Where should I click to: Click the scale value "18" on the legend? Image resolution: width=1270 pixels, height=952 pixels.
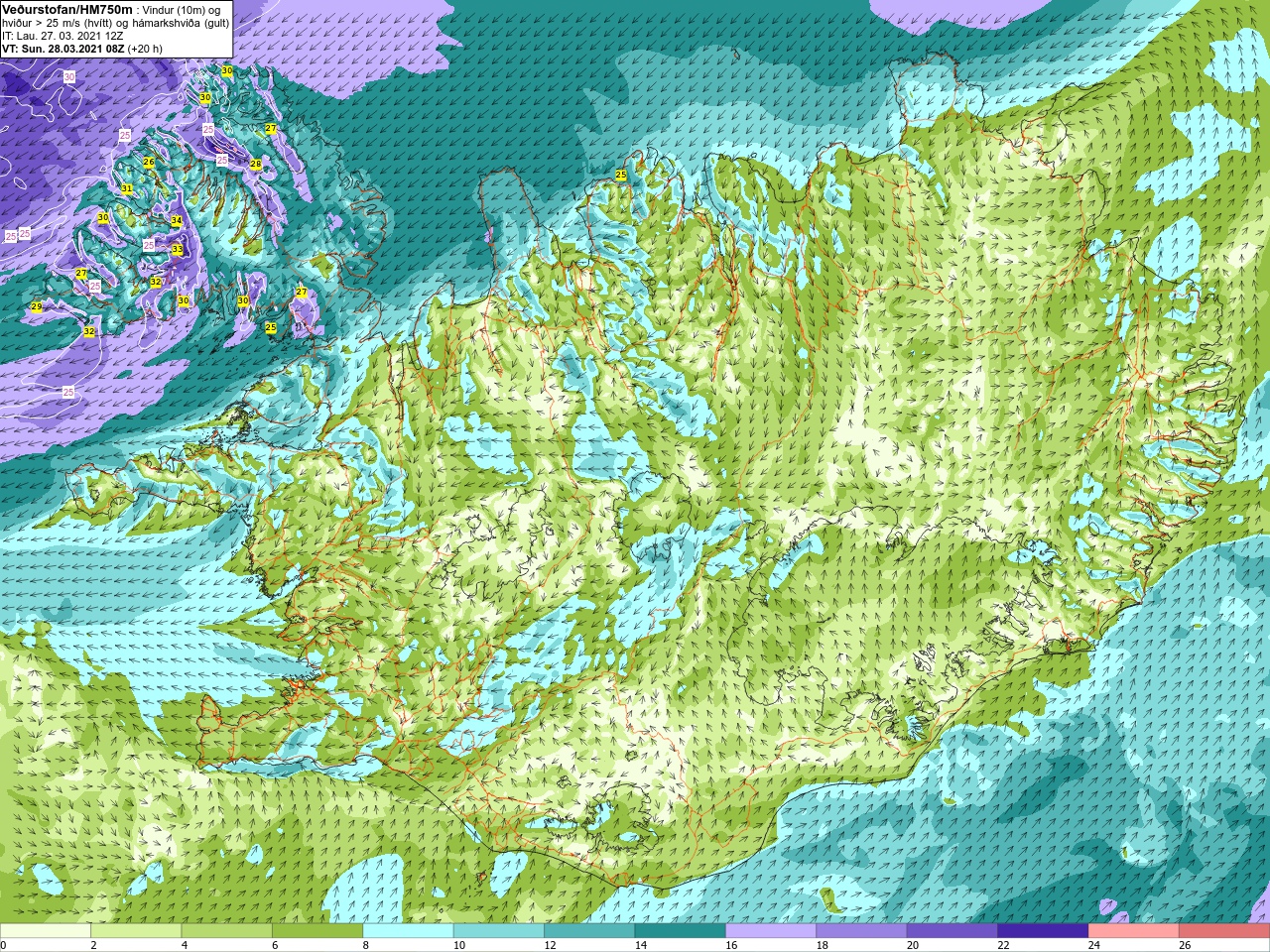(x=823, y=946)
